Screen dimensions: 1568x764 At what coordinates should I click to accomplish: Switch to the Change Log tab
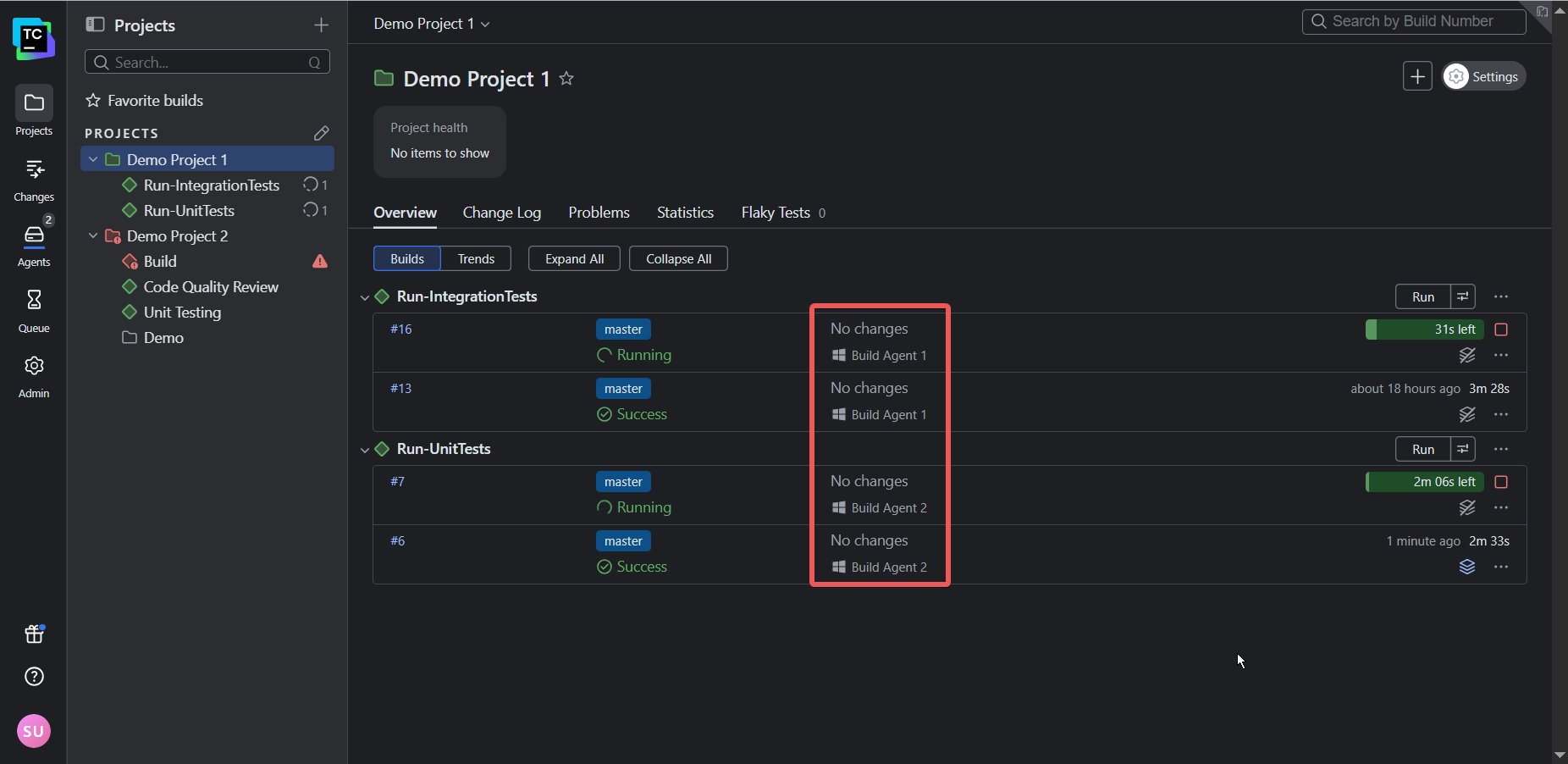(x=501, y=213)
